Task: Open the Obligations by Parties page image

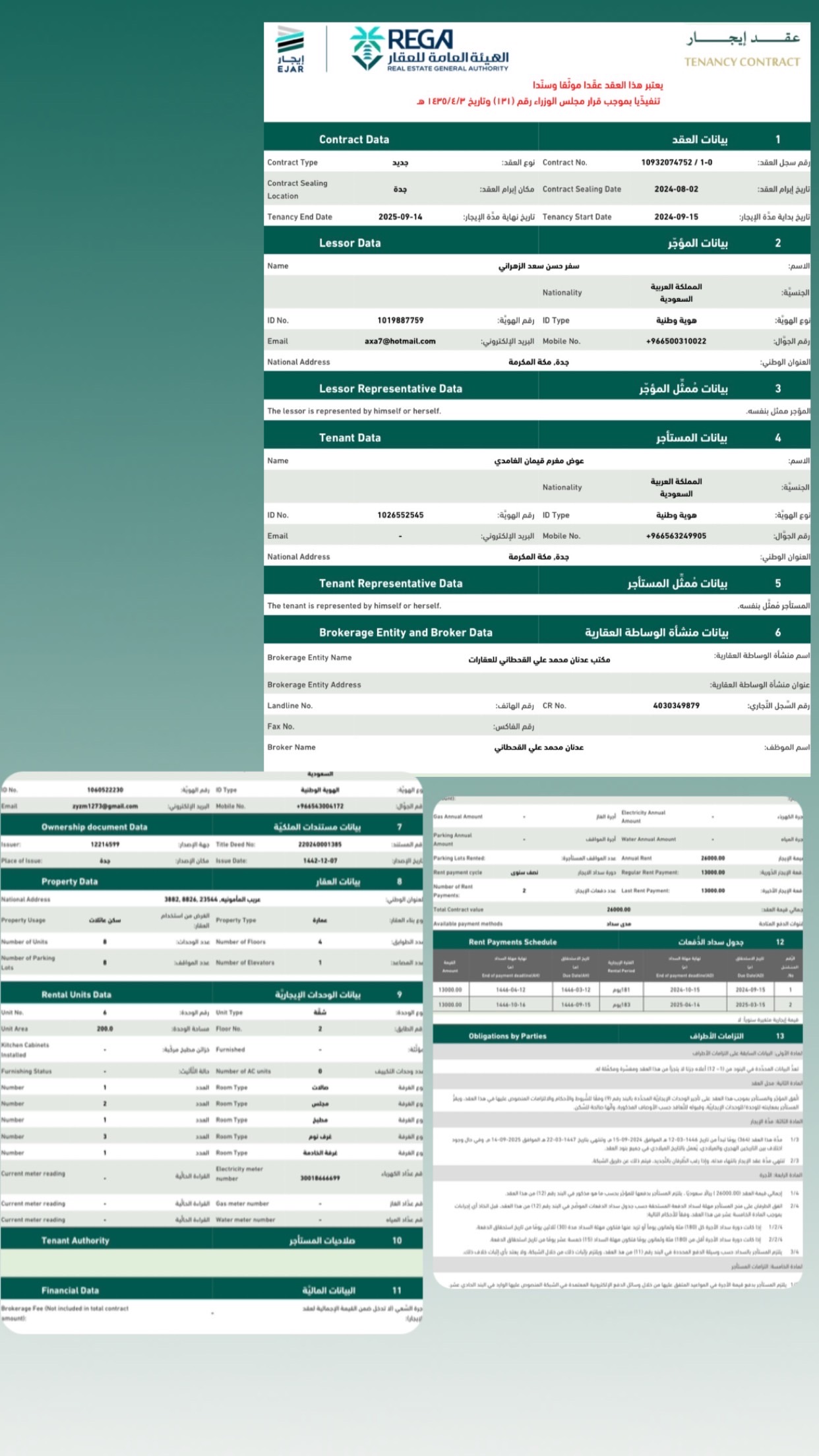Action: pyautogui.click(x=618, y=1154)
